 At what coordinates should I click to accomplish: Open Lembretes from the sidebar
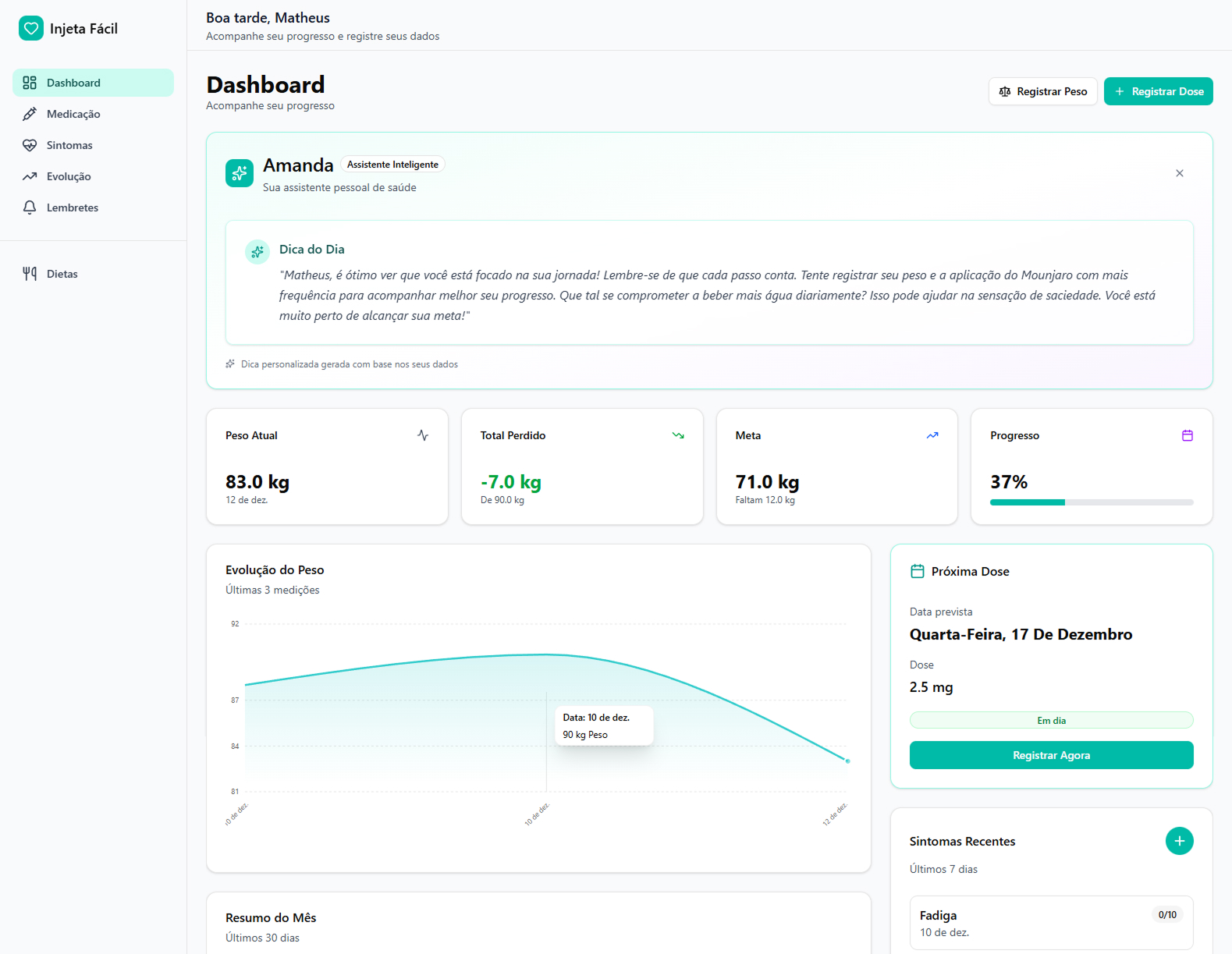pyautogui.click(x=73, y=207)
